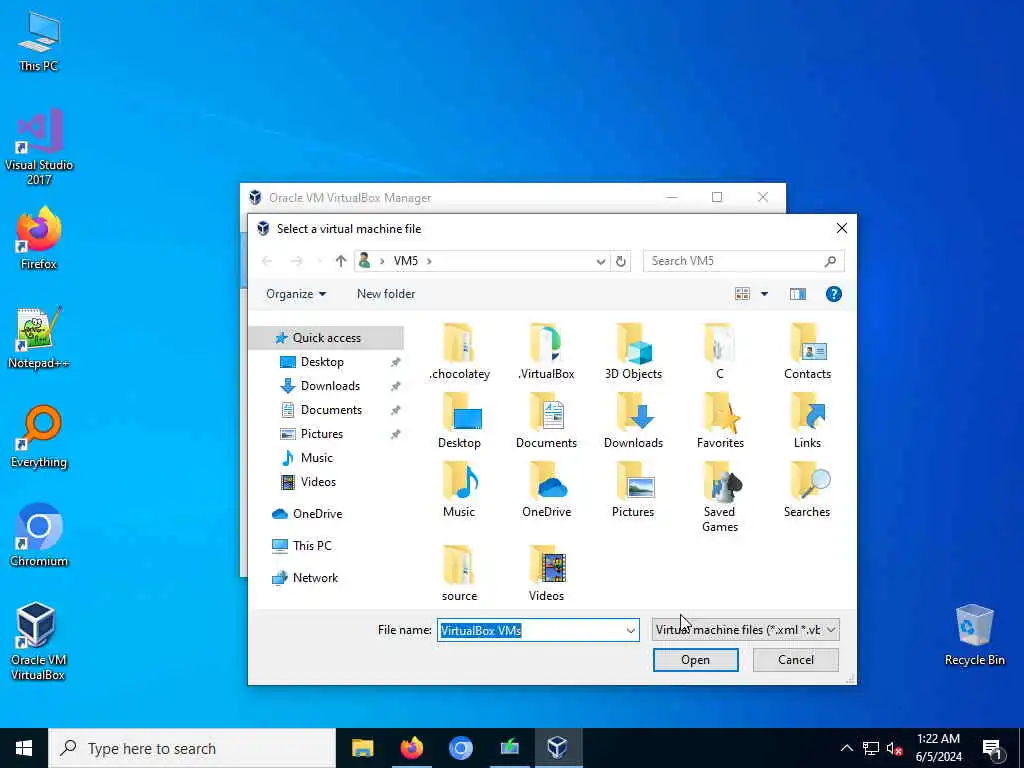Select the source folder
The width and height of the screenshot is (1024, 768).
pyautogui.click(x=459, y=574)
